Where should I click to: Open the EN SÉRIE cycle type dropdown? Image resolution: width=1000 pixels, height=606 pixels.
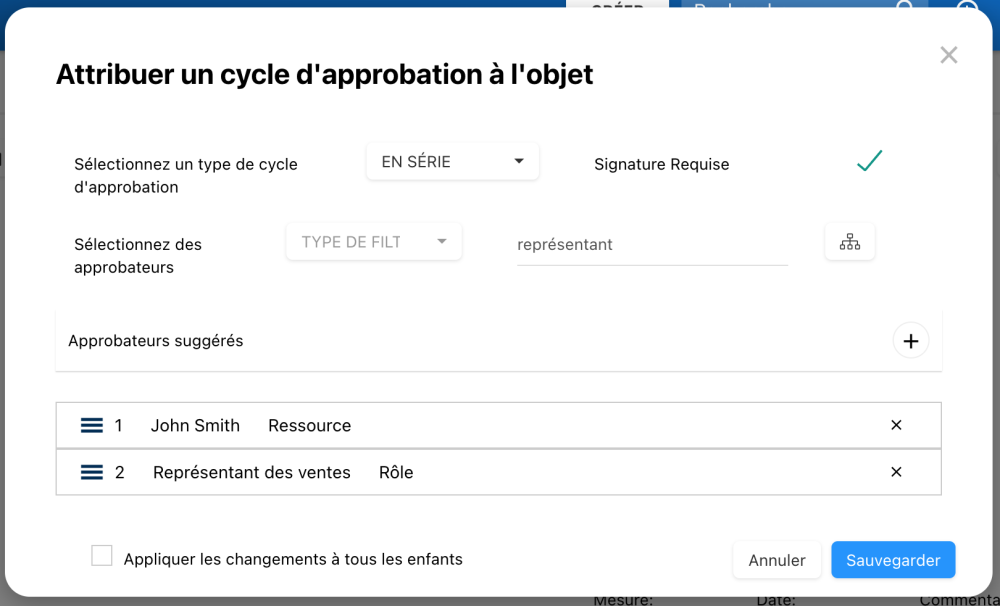(x=452, y=162)
